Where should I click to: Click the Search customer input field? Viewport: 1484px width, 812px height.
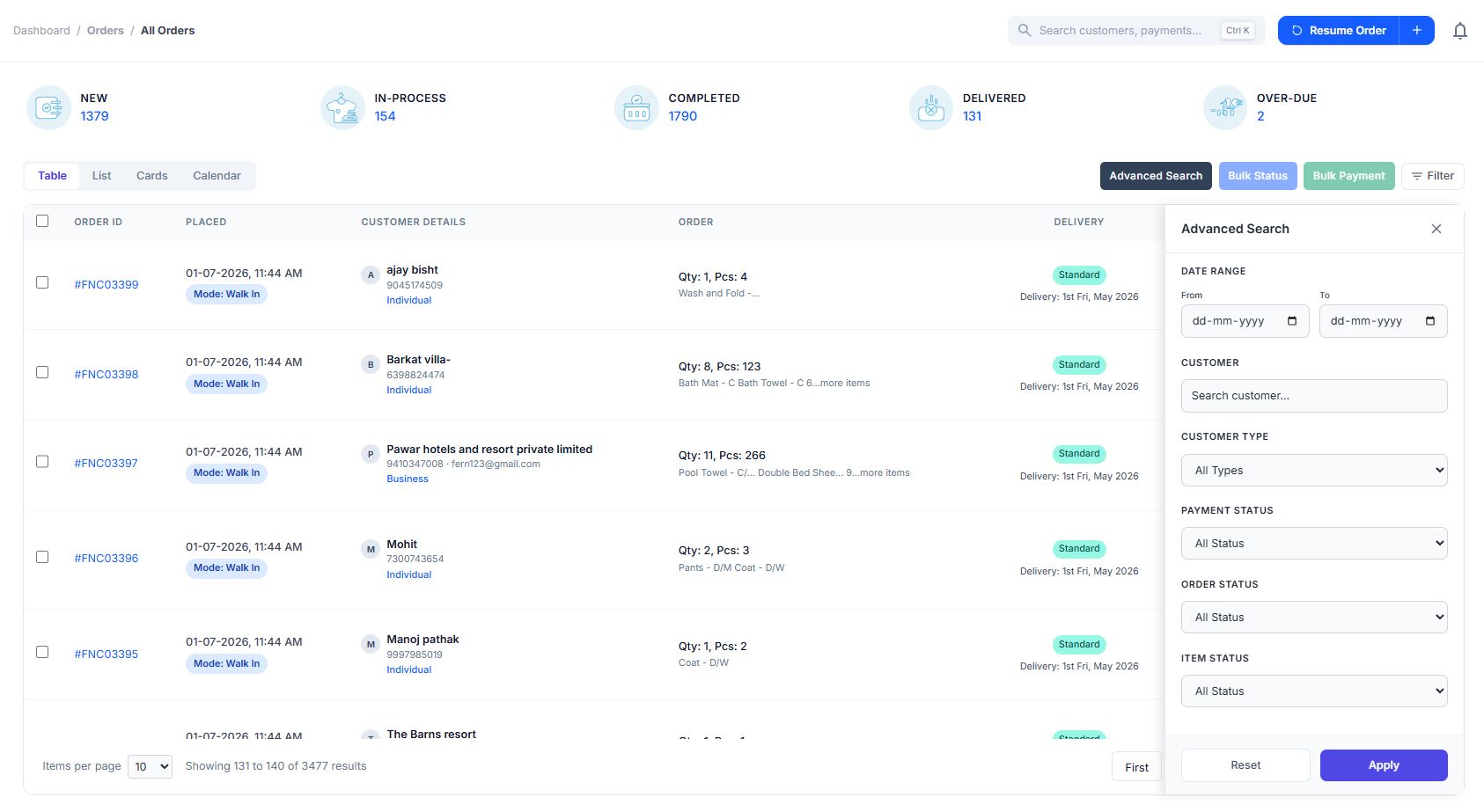click(x=1314, y=396)
